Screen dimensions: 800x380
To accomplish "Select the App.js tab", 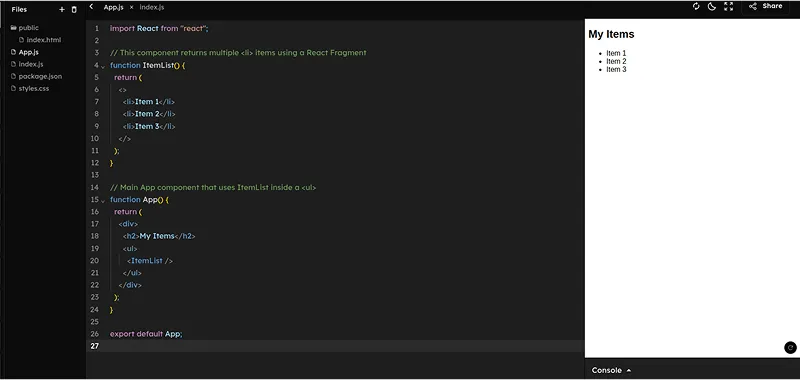I will tap(113, 7).
